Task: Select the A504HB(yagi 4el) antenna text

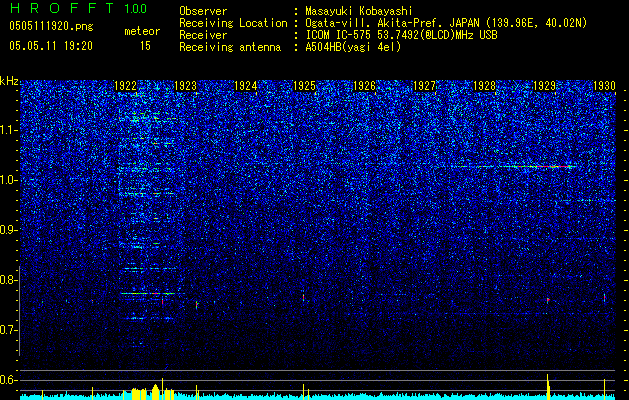Action: coord(353,47)
